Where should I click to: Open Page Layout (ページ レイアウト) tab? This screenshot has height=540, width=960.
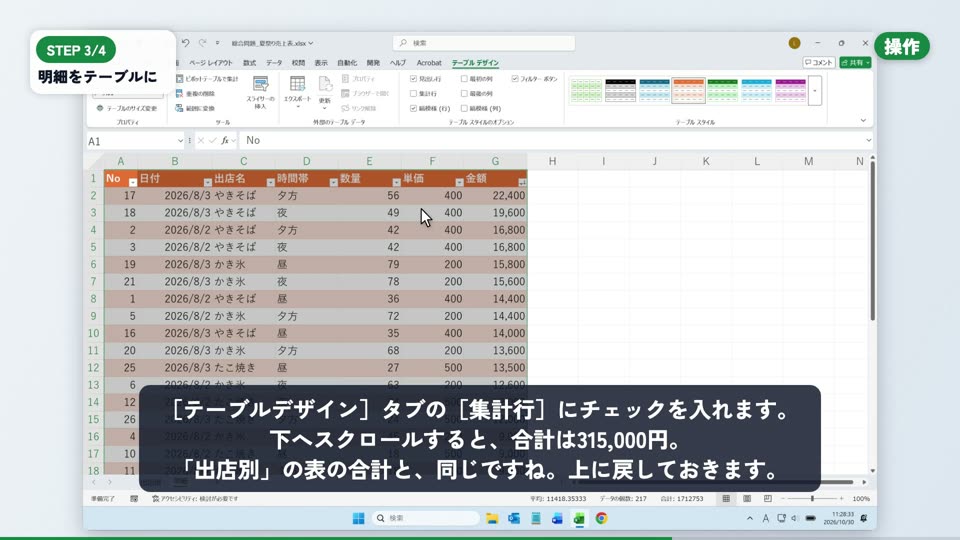tap(211, 62)
